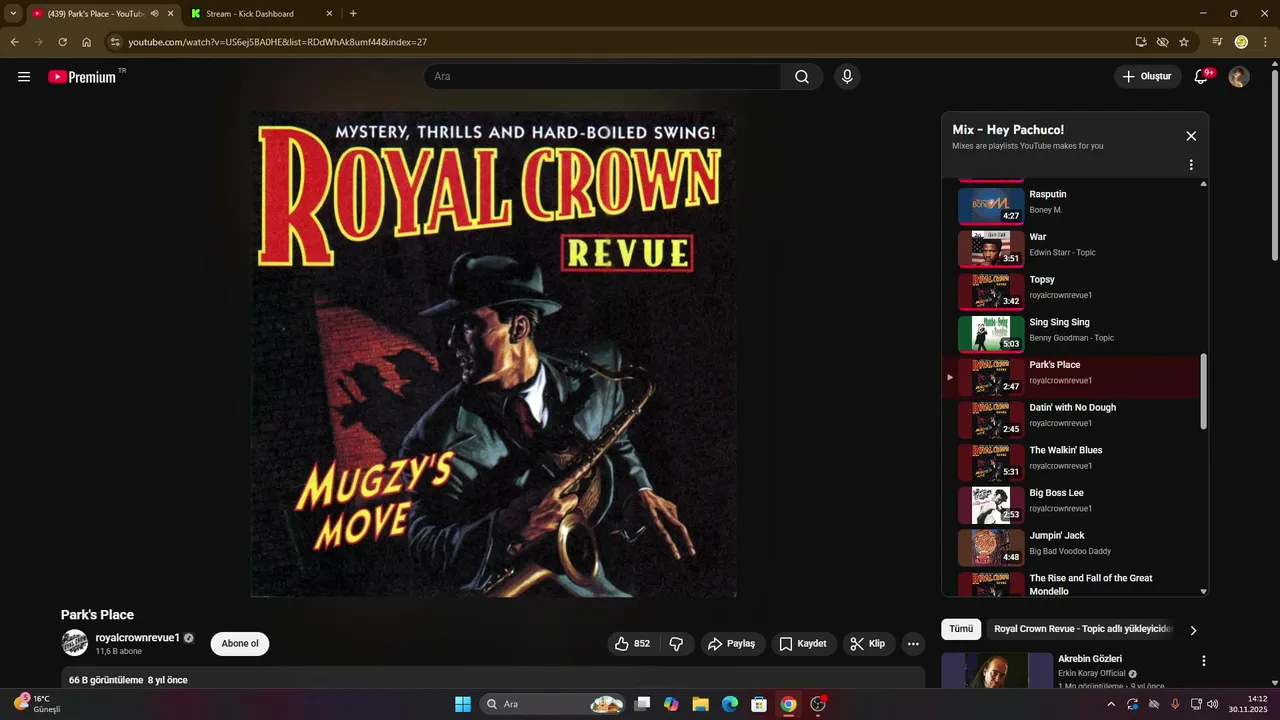The height and width of the screenshot is (720, 1280).
Task: Show more filter chips with right chevron
Action: (x=1193, y=630)
